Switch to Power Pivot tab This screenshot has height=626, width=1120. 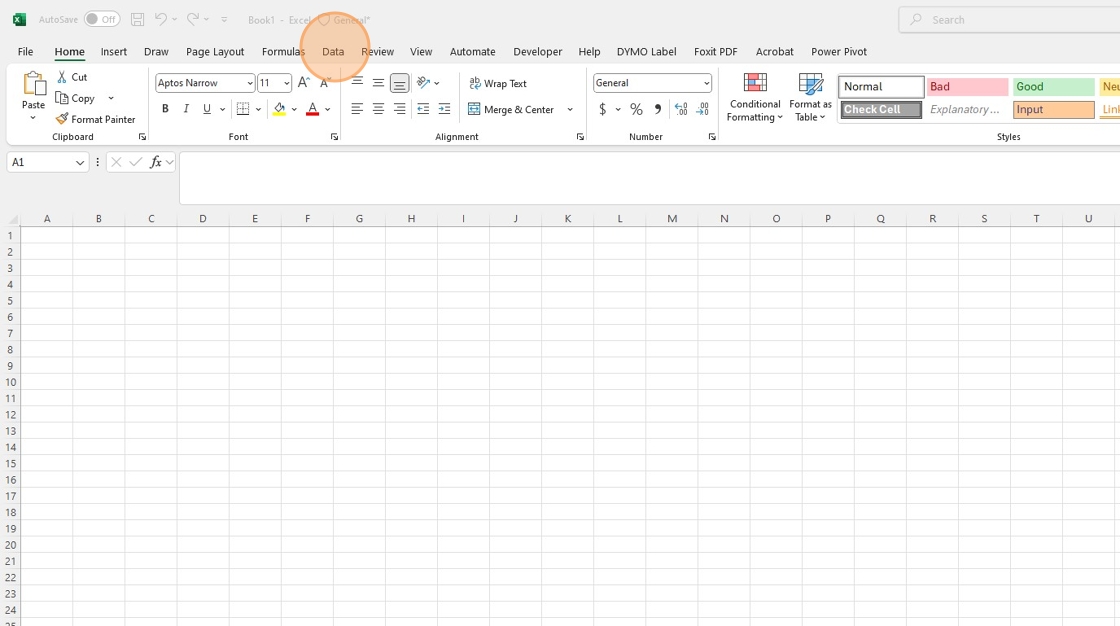pos(839,51)
